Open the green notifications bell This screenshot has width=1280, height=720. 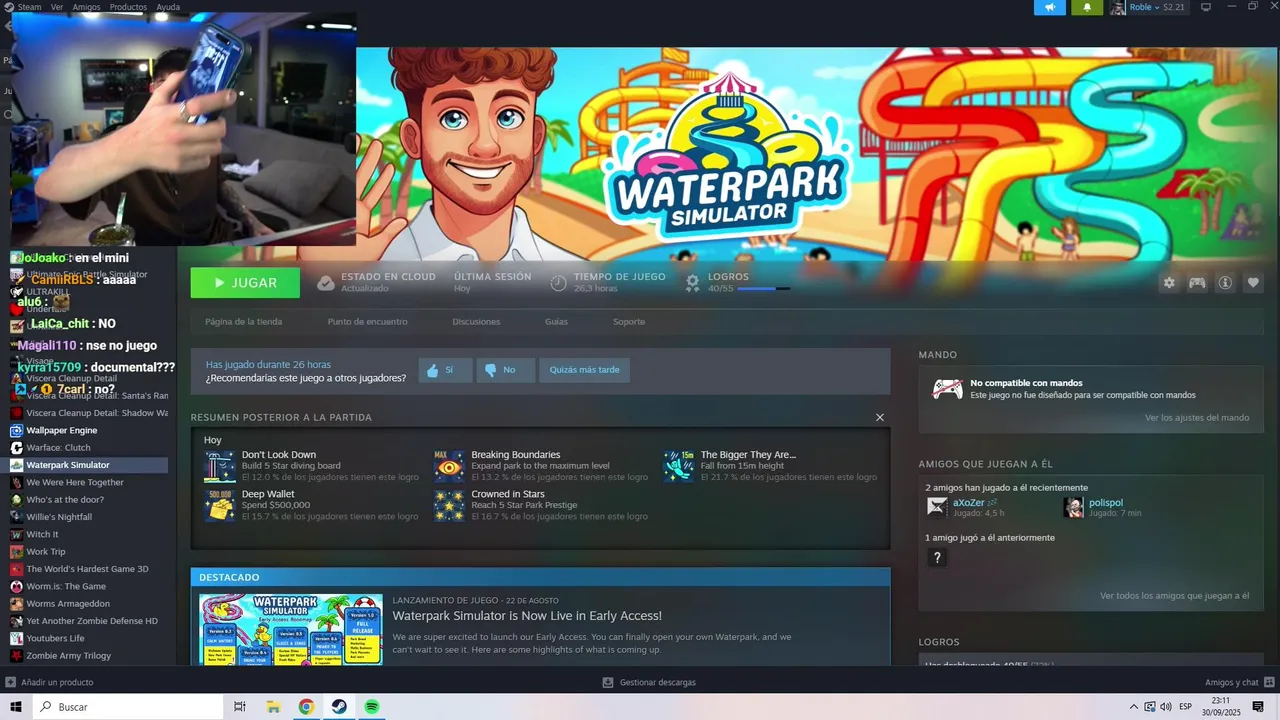click(x=1087, y=7)
